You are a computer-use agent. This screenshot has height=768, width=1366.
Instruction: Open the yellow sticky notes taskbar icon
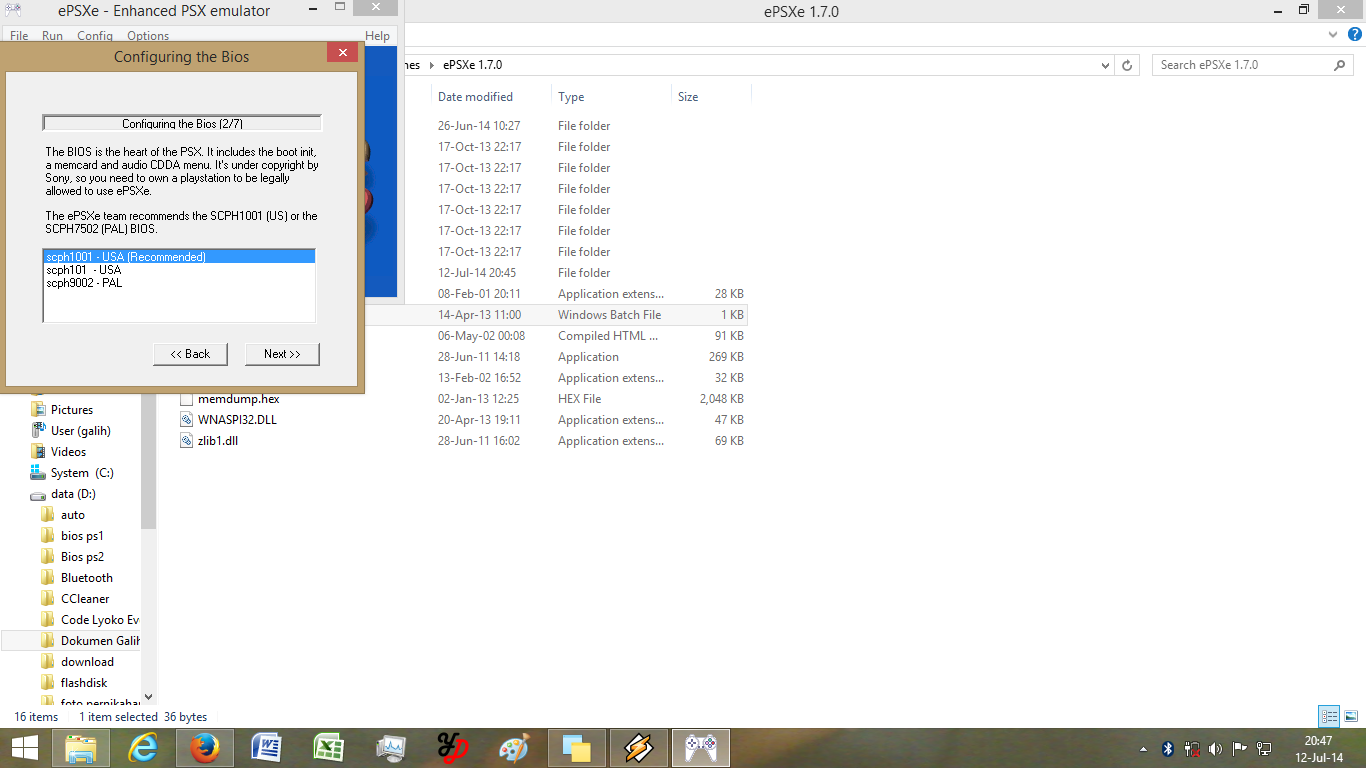point(577,748)
